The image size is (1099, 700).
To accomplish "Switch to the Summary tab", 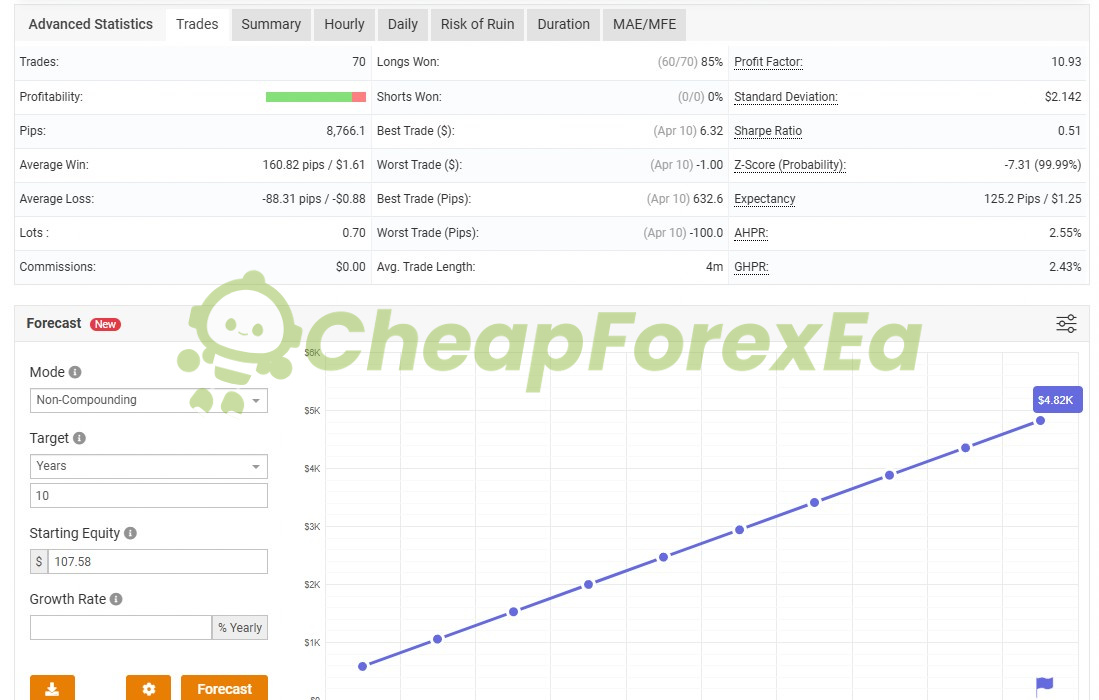I will click(x=271, y=25).
